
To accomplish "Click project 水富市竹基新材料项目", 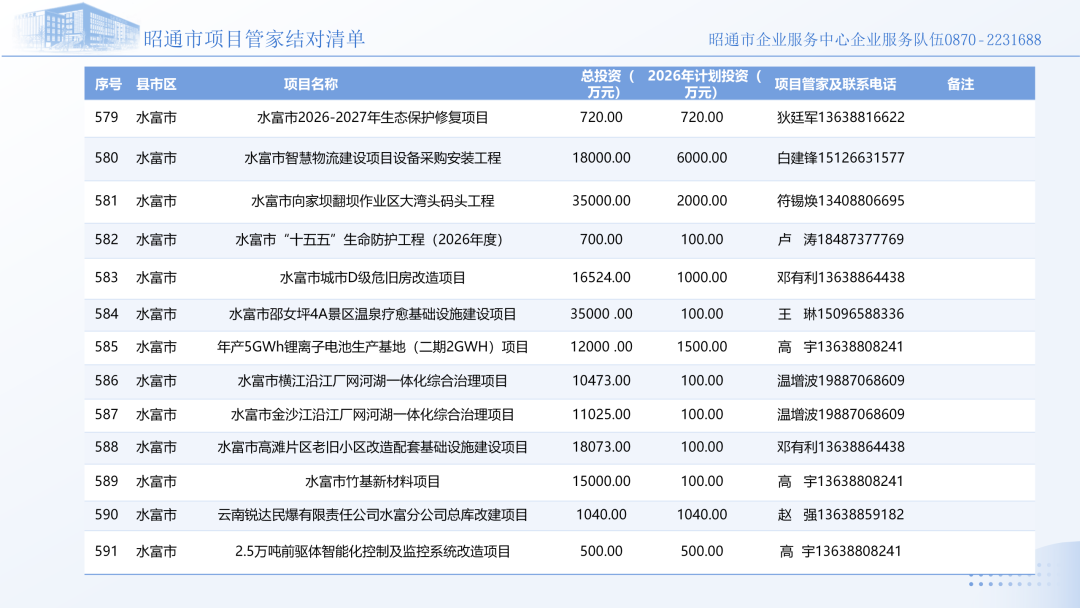I will coord(373,481).
